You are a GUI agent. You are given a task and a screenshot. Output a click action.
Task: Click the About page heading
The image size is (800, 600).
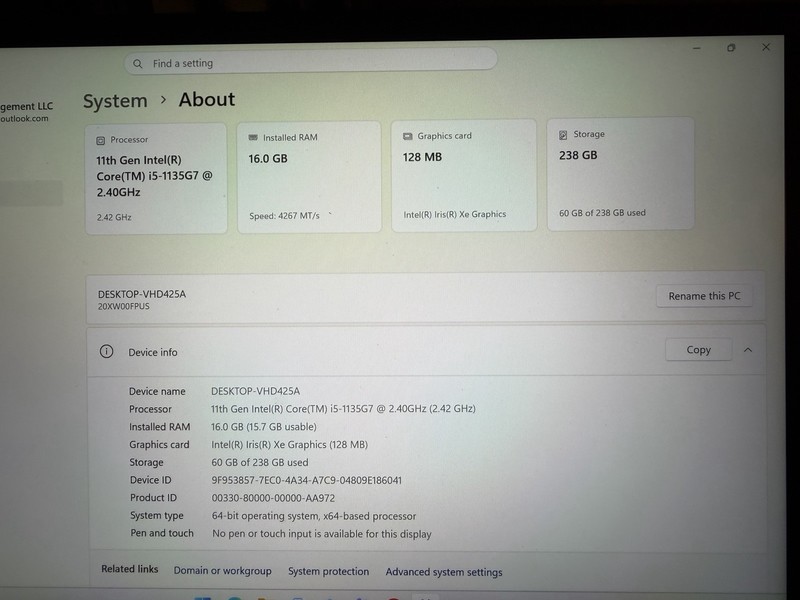click(x=207, y=99)
